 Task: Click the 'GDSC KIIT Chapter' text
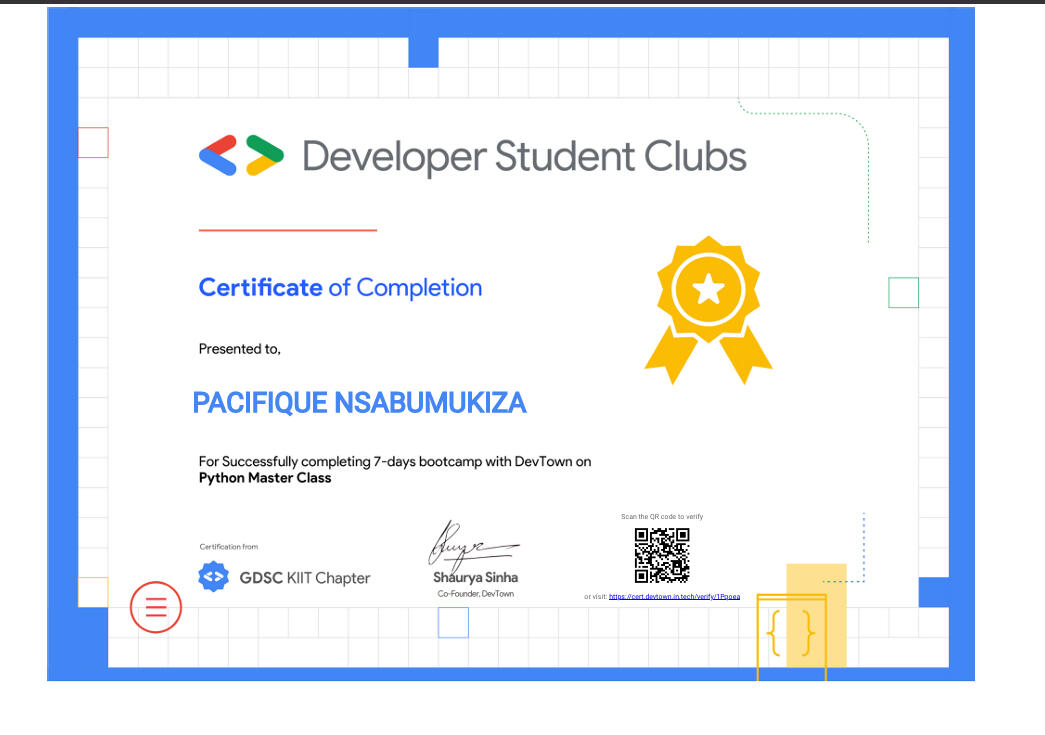(305, 578)
